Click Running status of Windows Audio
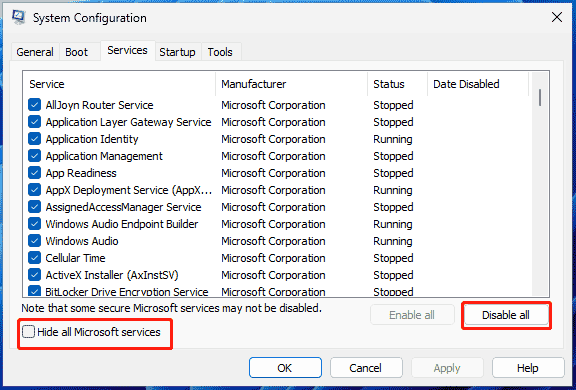 click(393, 241)
